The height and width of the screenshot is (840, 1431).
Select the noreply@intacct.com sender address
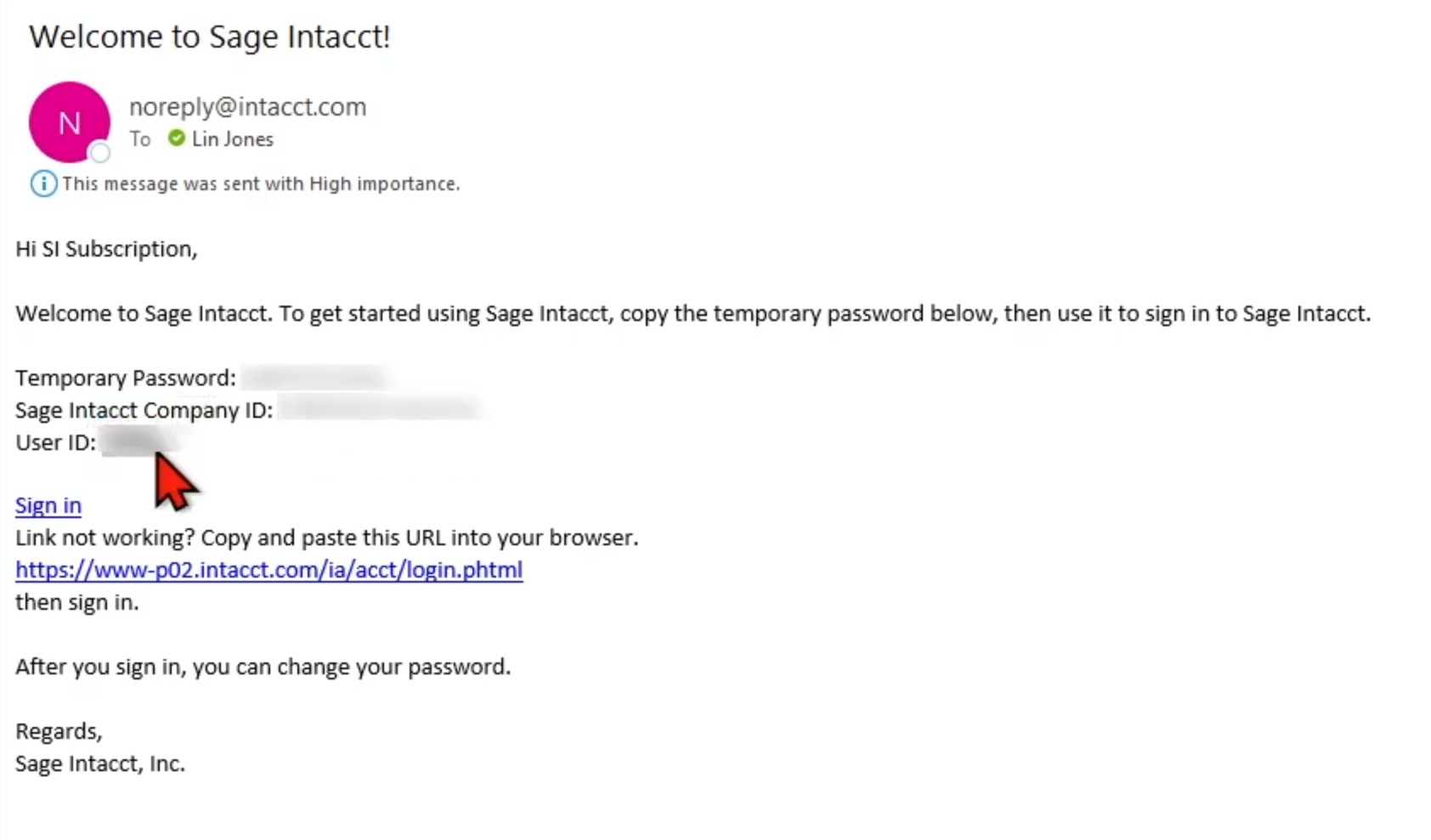coord(247,107)
